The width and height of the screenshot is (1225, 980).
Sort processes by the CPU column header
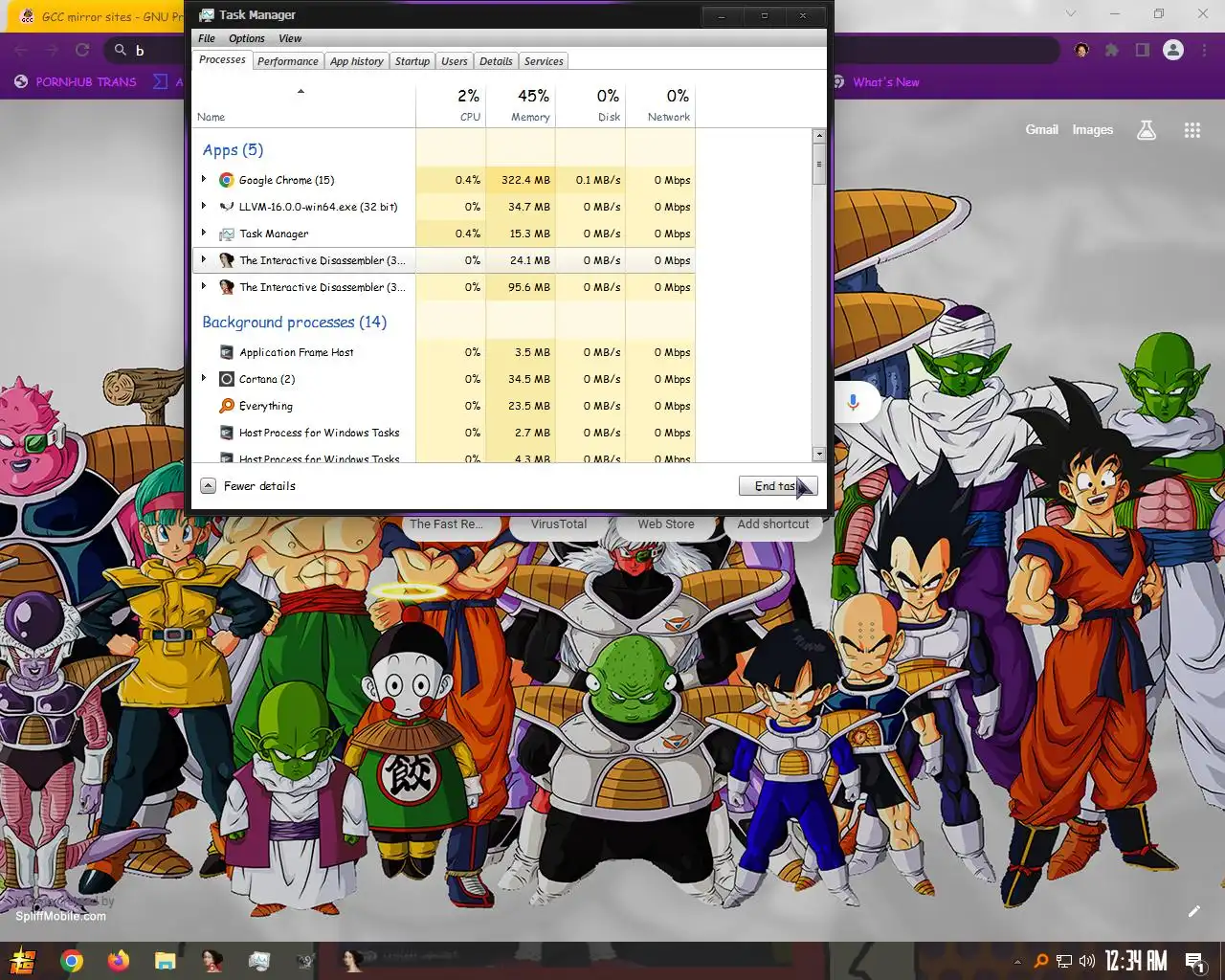tap(452, 105)
